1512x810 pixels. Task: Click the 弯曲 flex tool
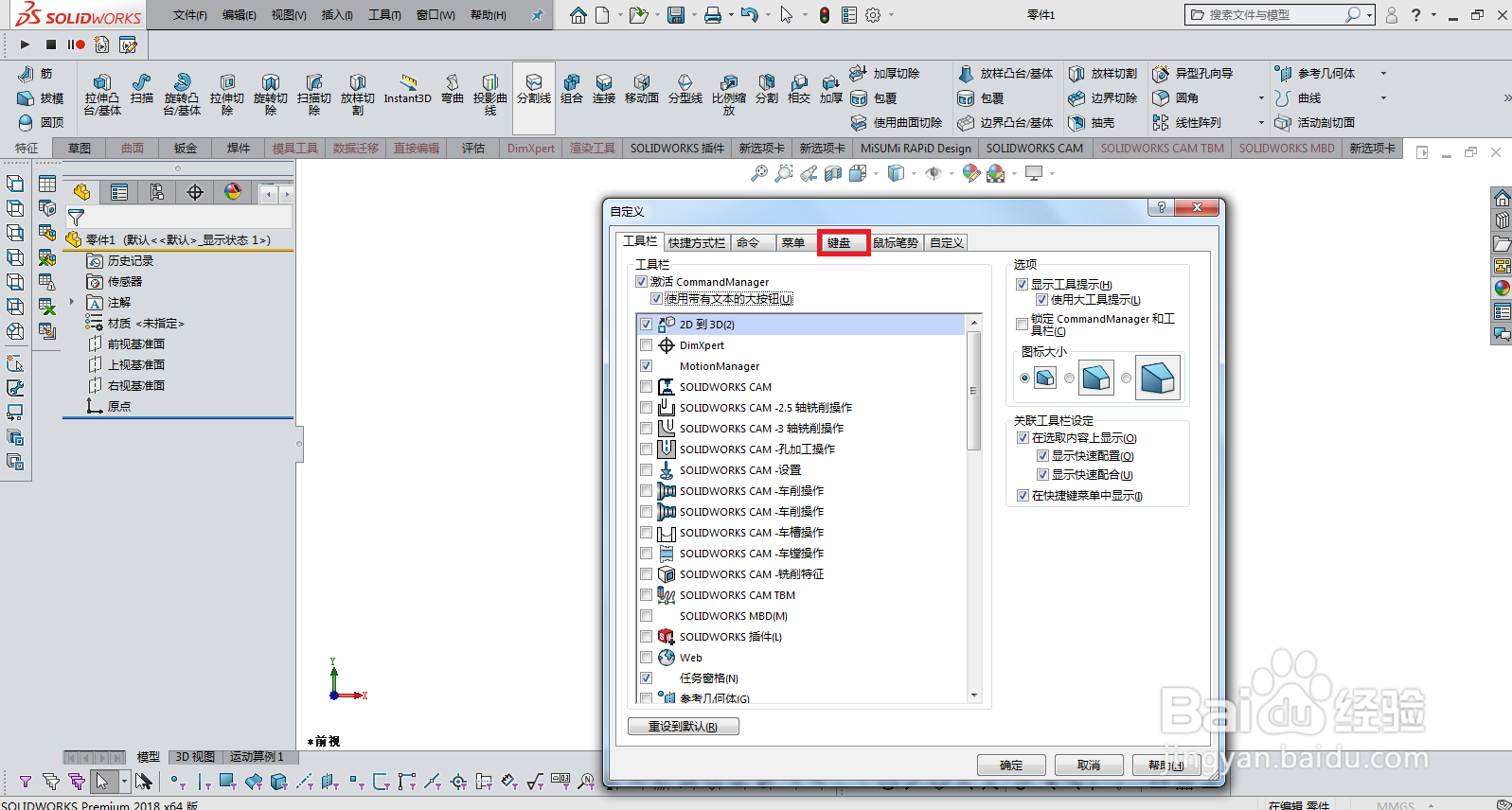[453, 89]
